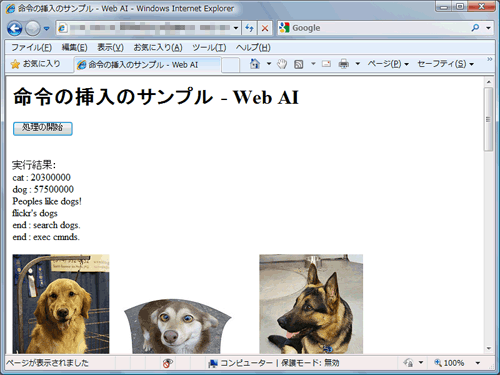The width and height of the screenshot is (500, 375).
Task: Click the 実行結果: label
Action: (x=34, y=165)
